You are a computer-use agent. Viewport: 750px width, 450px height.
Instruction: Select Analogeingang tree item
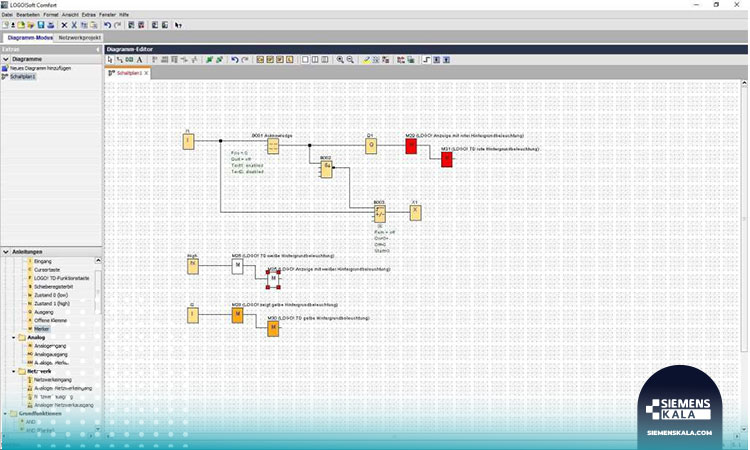50,346
